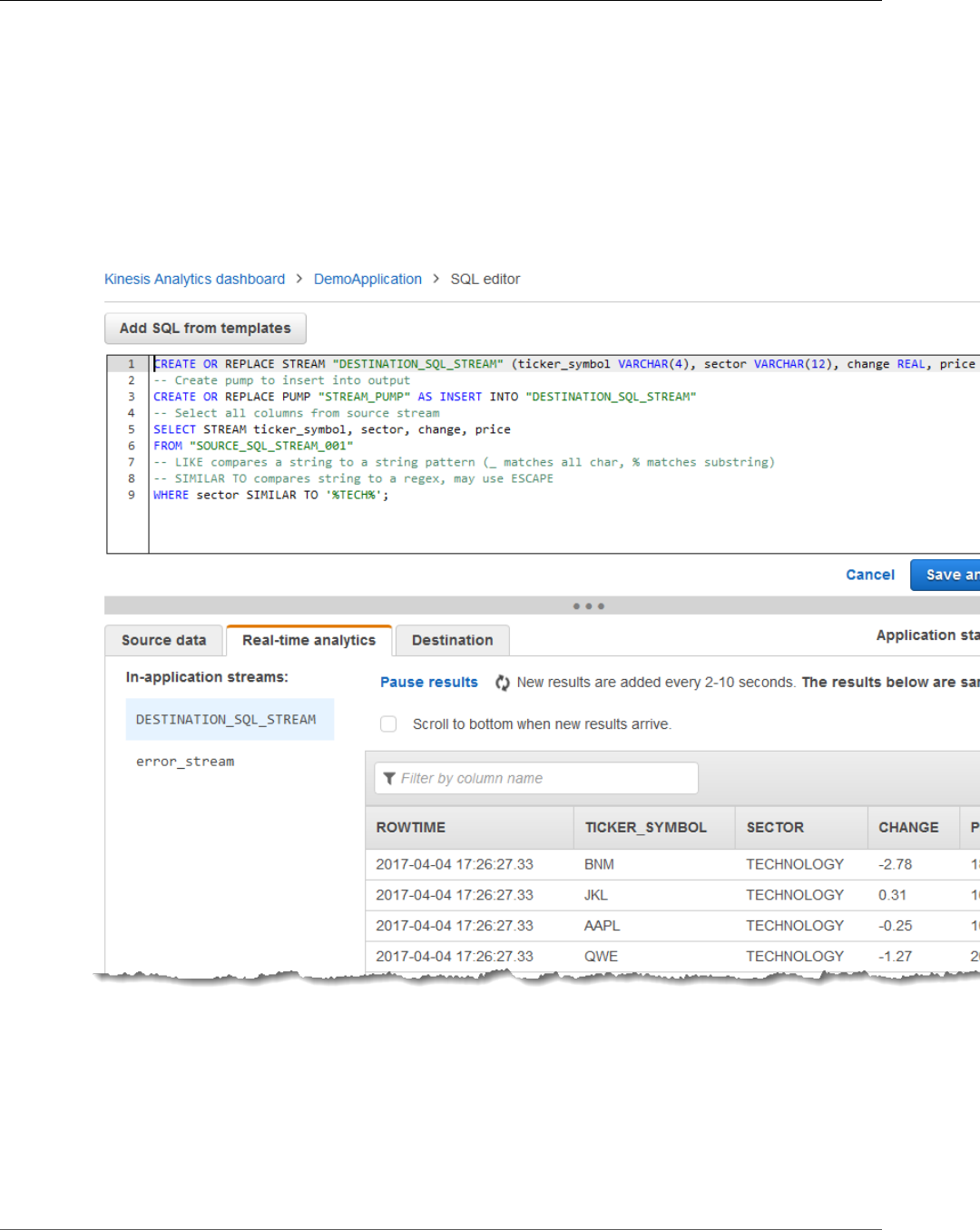Enable Scroll to bottom checkbox
The image size is (980, 1230).
[388, 724]
